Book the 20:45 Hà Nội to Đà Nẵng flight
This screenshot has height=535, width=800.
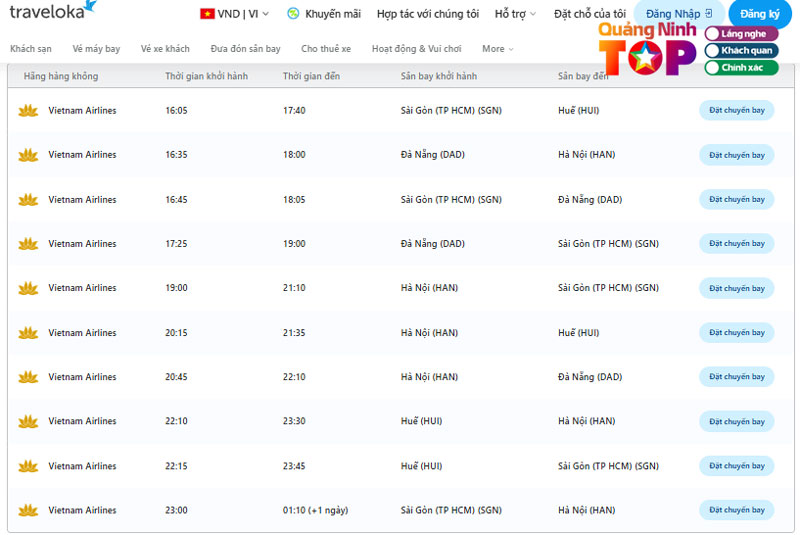point(736,377)
